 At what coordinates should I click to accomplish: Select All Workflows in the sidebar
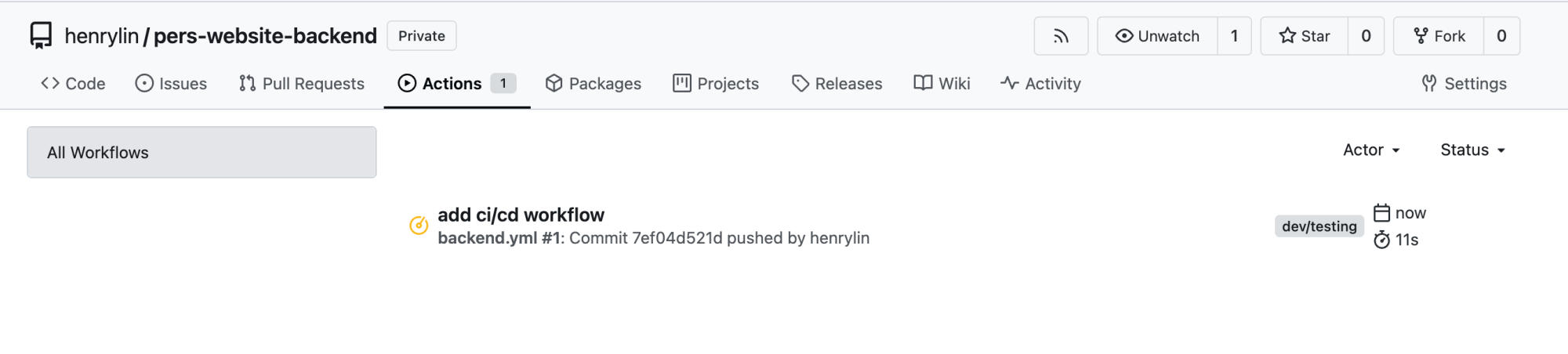pyautogui.click(x=201, y=153)
